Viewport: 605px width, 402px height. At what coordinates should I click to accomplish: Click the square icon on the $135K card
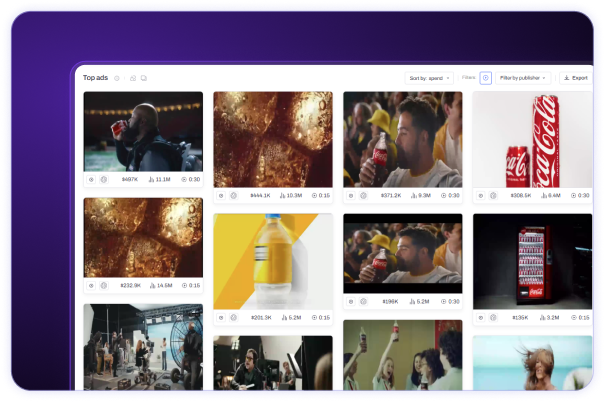click(481, 318)
